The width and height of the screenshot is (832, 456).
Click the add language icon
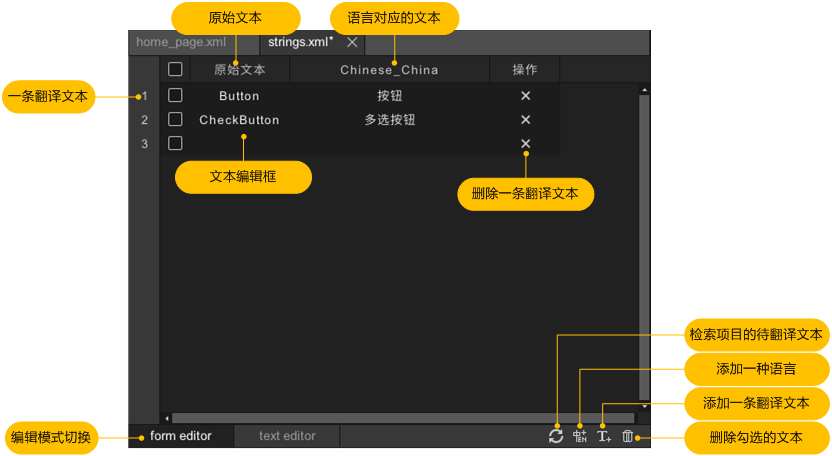tap(579, 436)
